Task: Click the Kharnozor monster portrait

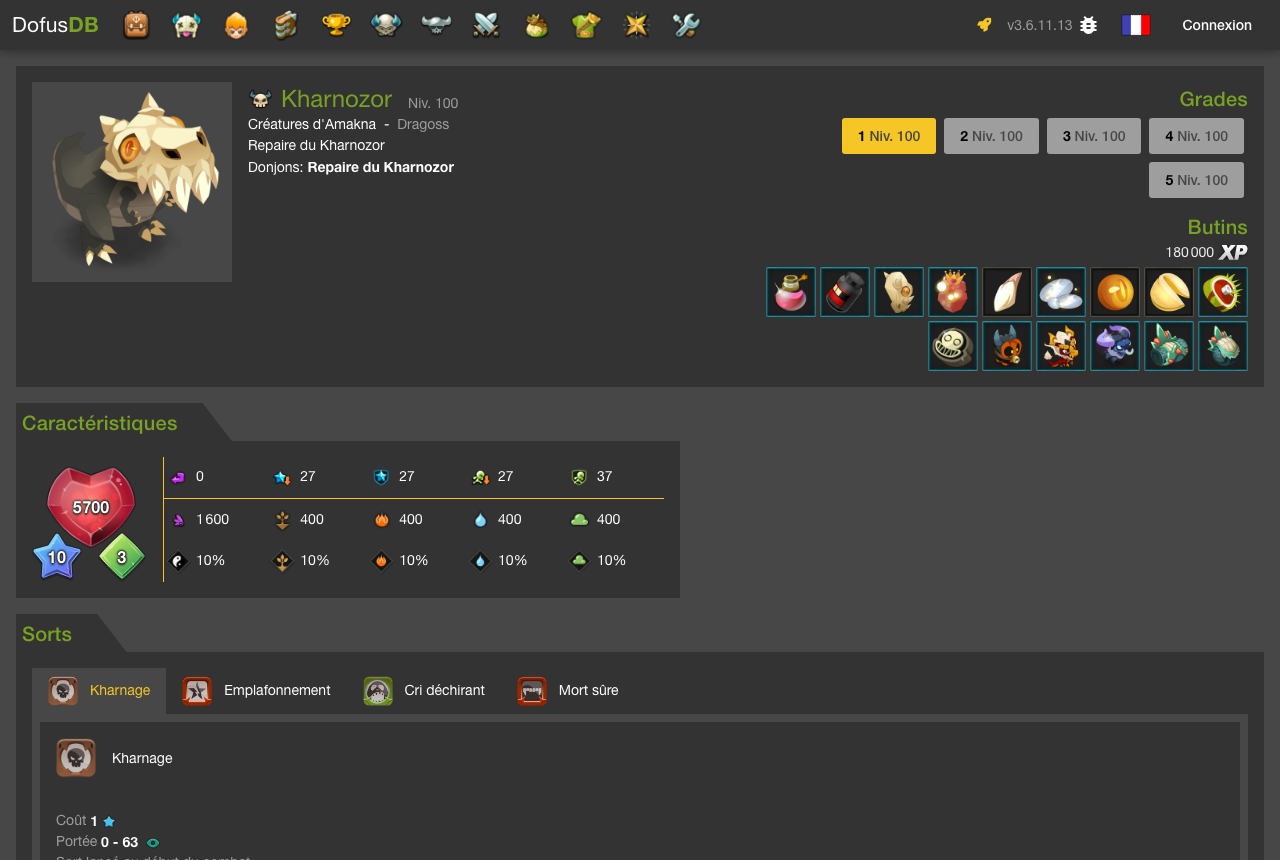Action: pos(132,182)
